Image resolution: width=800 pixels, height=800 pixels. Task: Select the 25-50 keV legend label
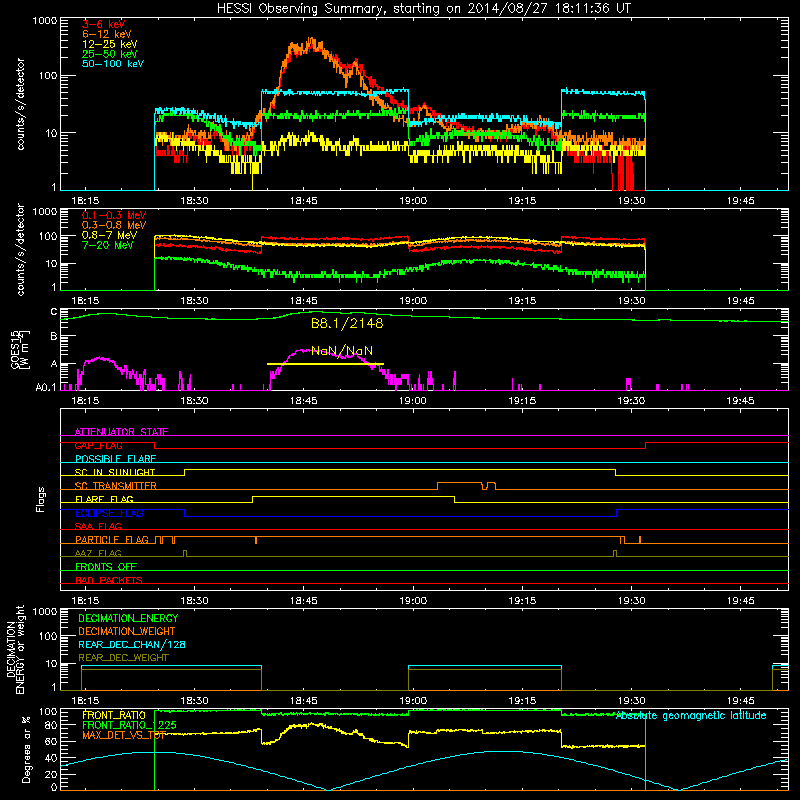pyautogui.click(x=110, y=54)
